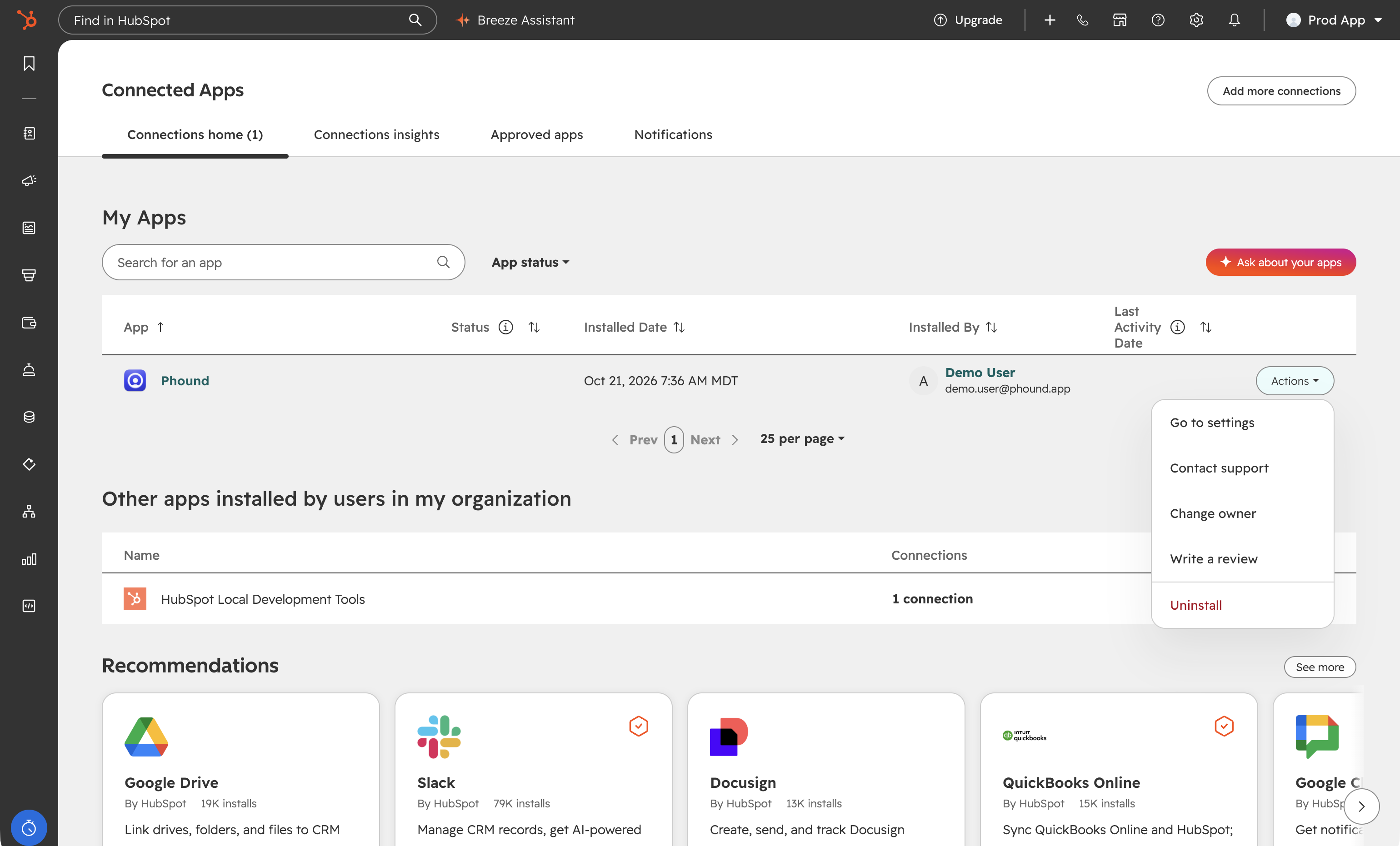Open the Phound app link

(185, 381)
